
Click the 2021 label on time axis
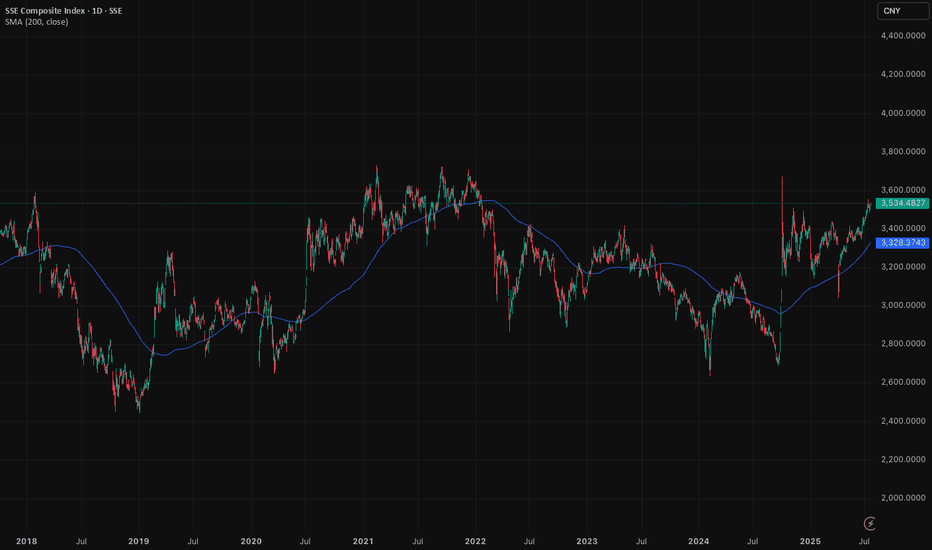(x=362, y=540)
